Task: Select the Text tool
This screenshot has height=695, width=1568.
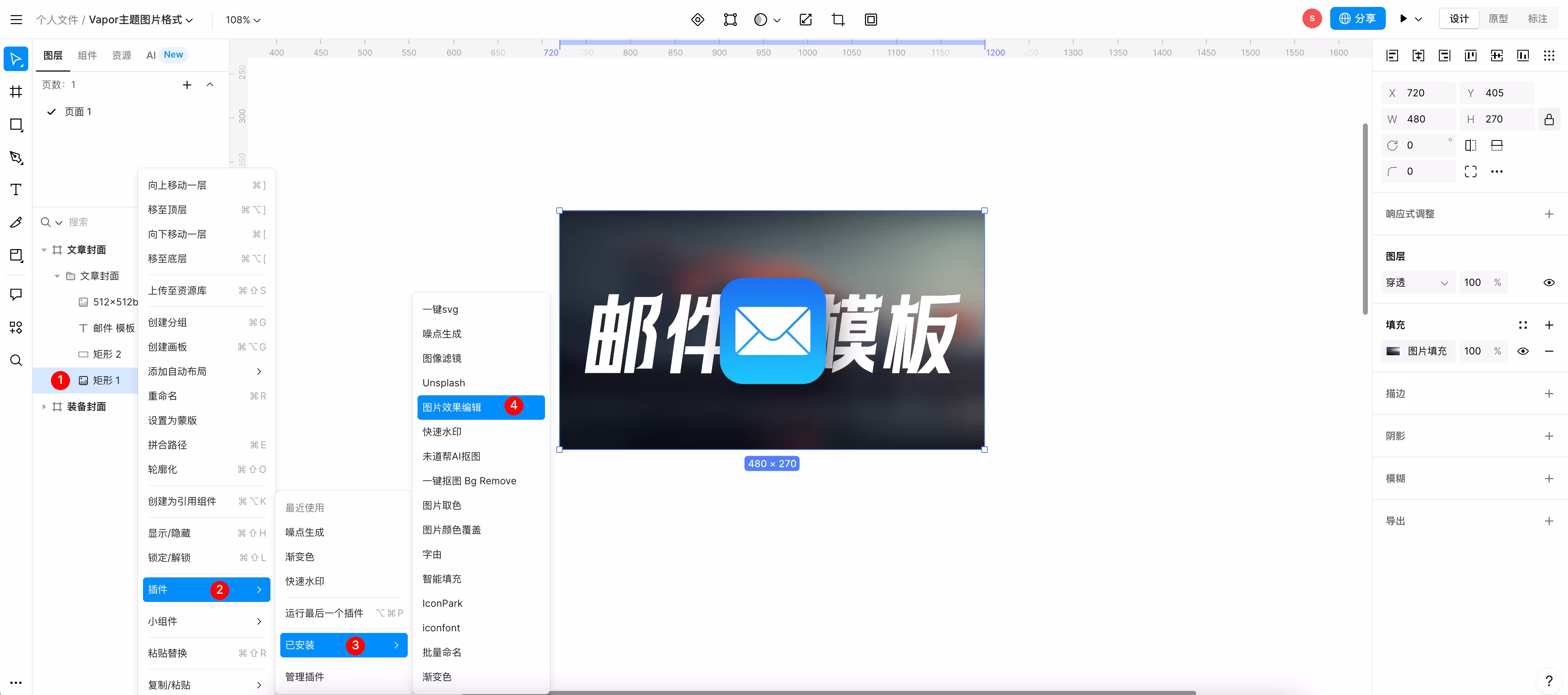Action: click(16, 190)
